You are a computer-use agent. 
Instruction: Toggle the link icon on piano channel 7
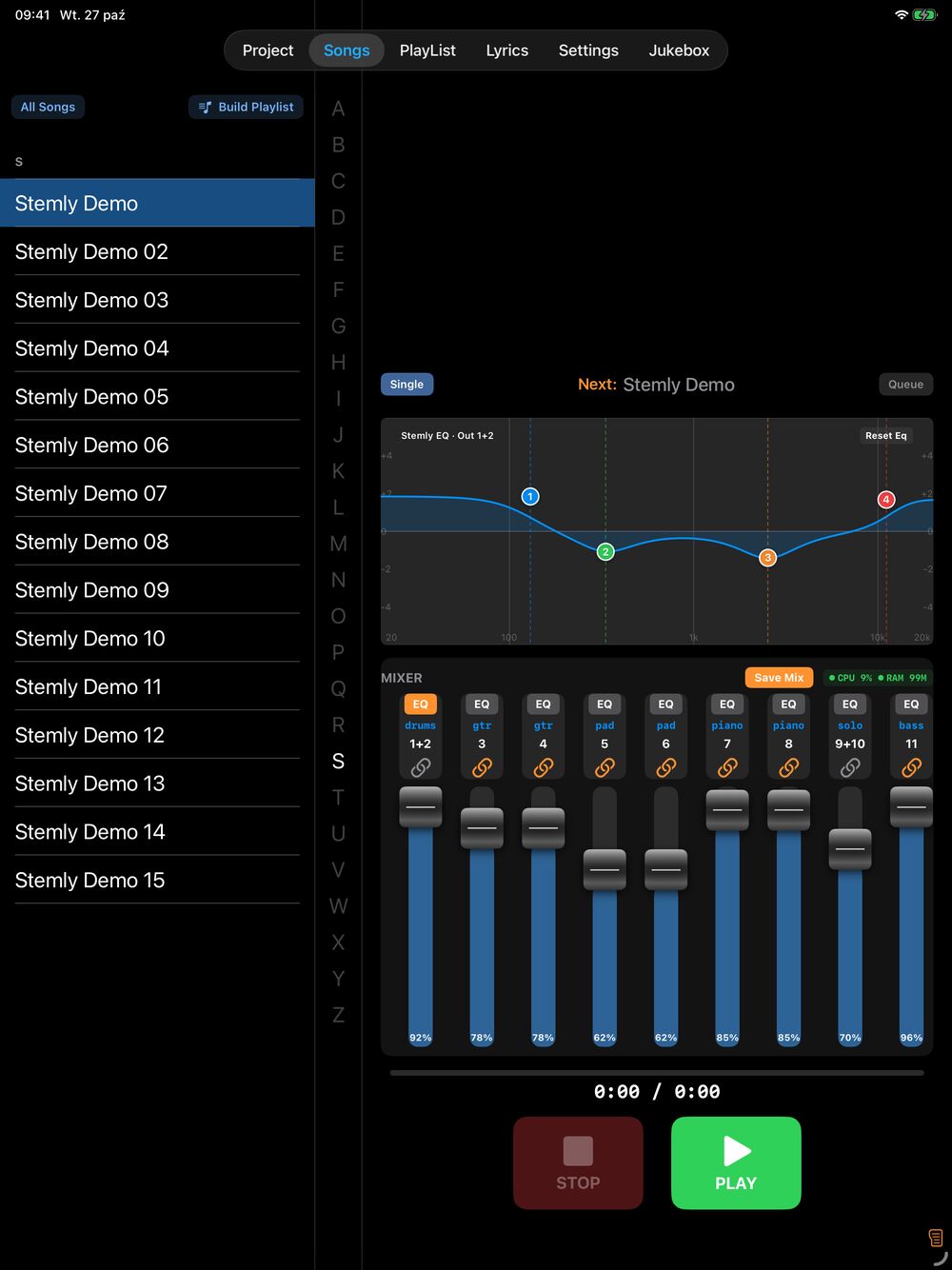(727, 767)
